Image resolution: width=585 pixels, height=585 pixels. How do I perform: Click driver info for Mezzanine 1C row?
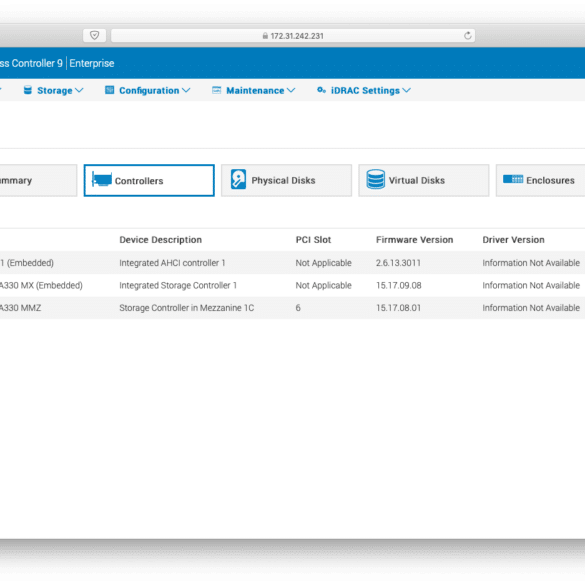pyautogui.click(x=531, y=308)
